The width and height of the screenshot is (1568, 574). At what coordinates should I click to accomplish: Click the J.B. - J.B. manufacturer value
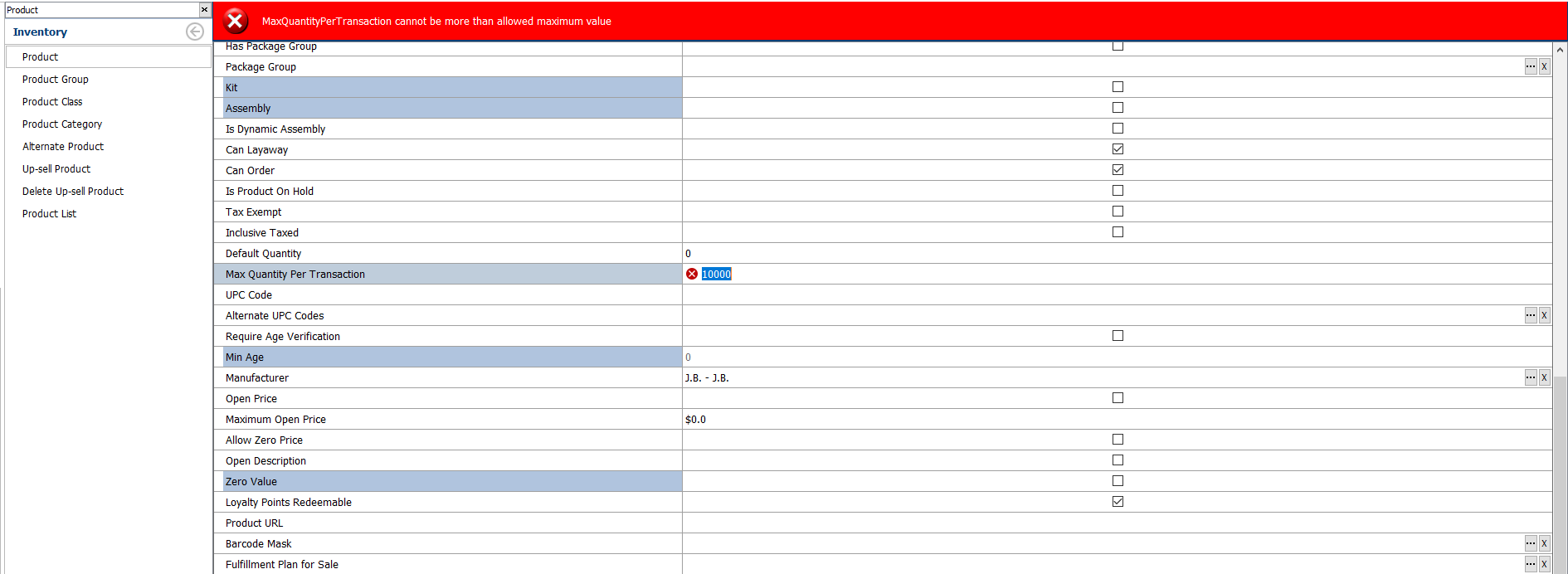(x=707, y=377)
